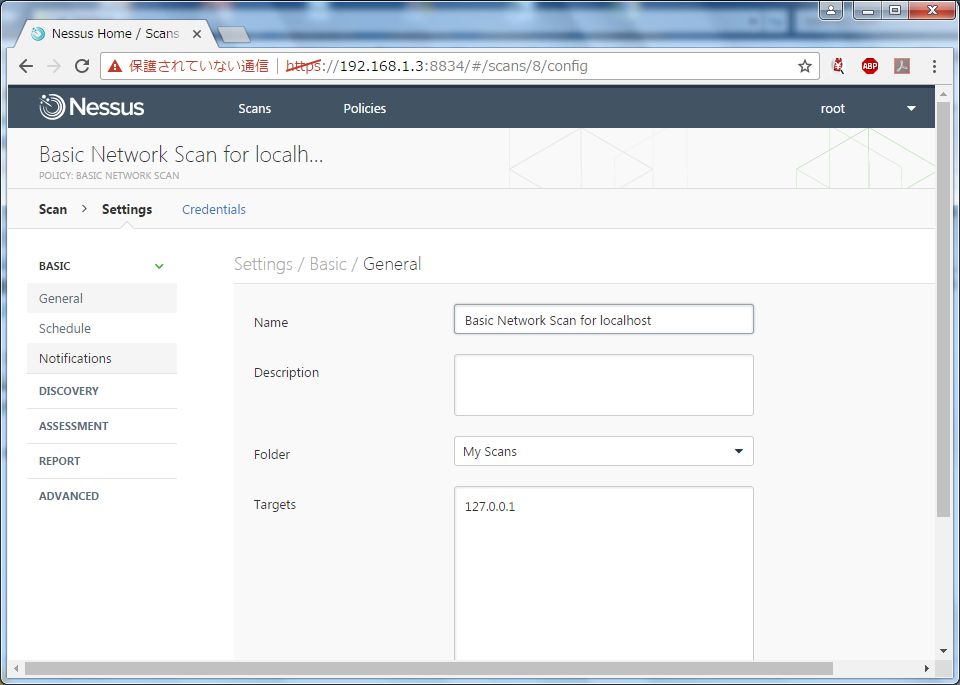Click the insecure connection warning icon

point(114,66)
